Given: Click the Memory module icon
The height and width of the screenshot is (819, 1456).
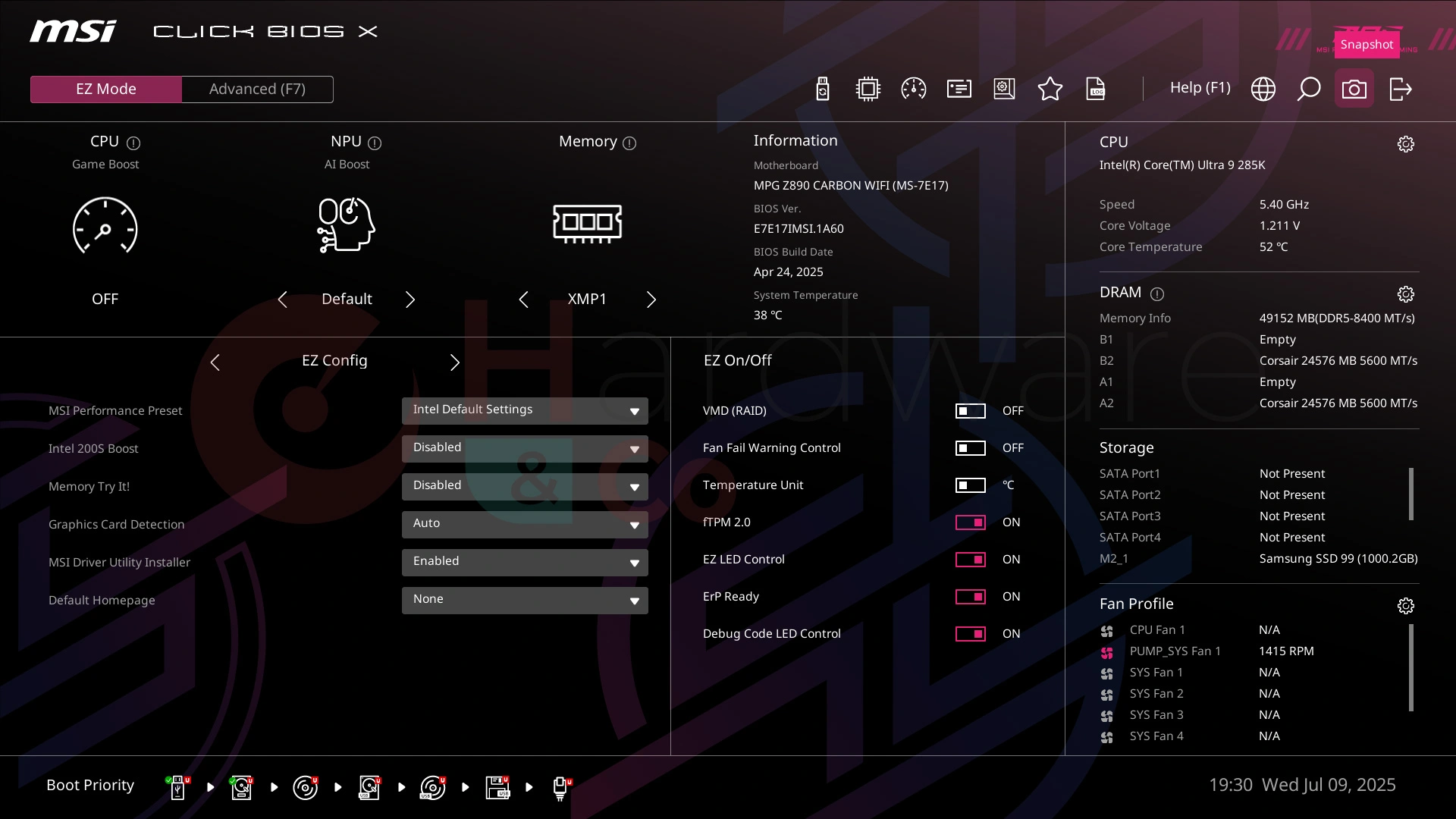Looking at the screenshot, I should pos(588,224).
